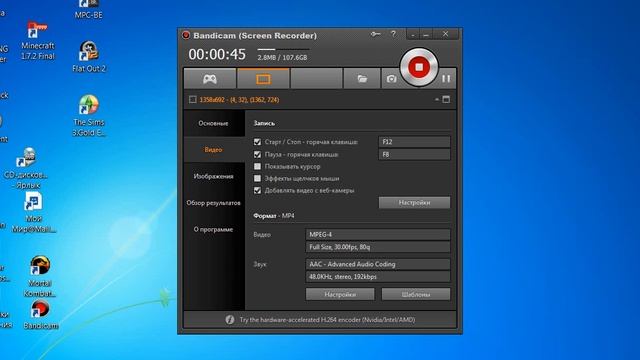The image size is (640, 360).
Task: Open Мой Мир@Mail desktop shortcut
Action: (x=33, y=212)
